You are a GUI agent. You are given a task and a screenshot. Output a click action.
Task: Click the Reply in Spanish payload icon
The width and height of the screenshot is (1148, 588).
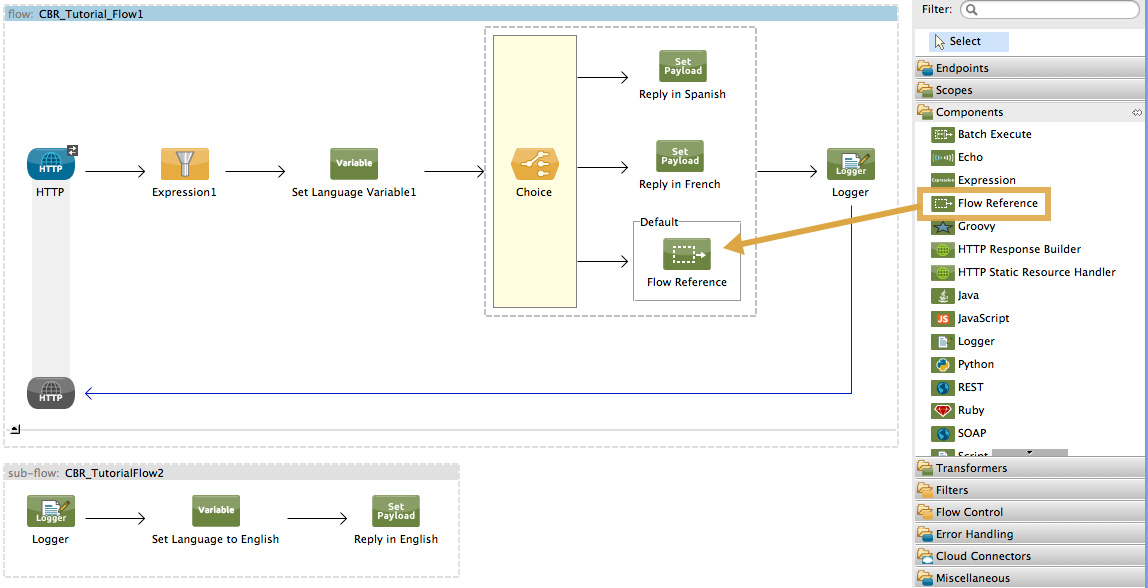pos(682,66)
